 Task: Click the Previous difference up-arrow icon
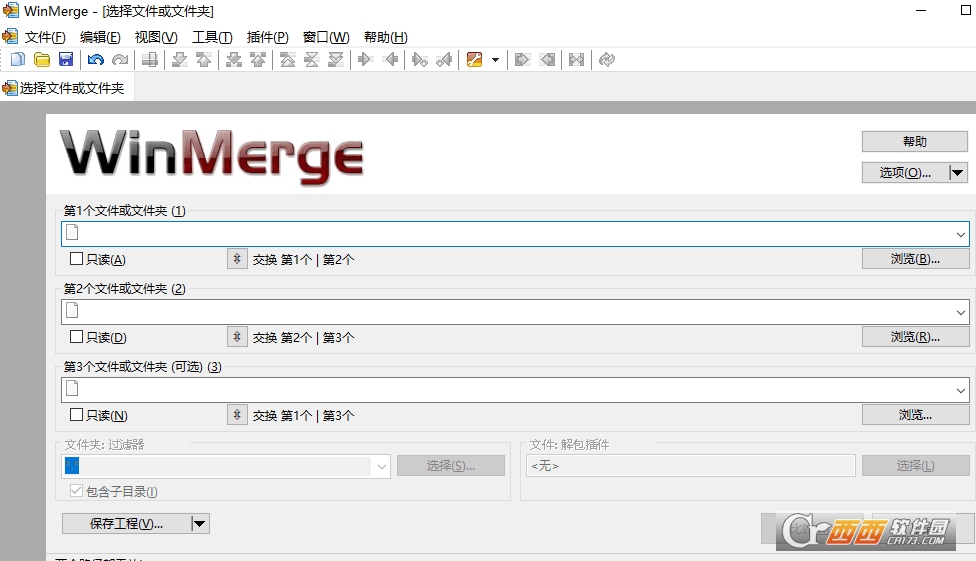tap(204, 60)
